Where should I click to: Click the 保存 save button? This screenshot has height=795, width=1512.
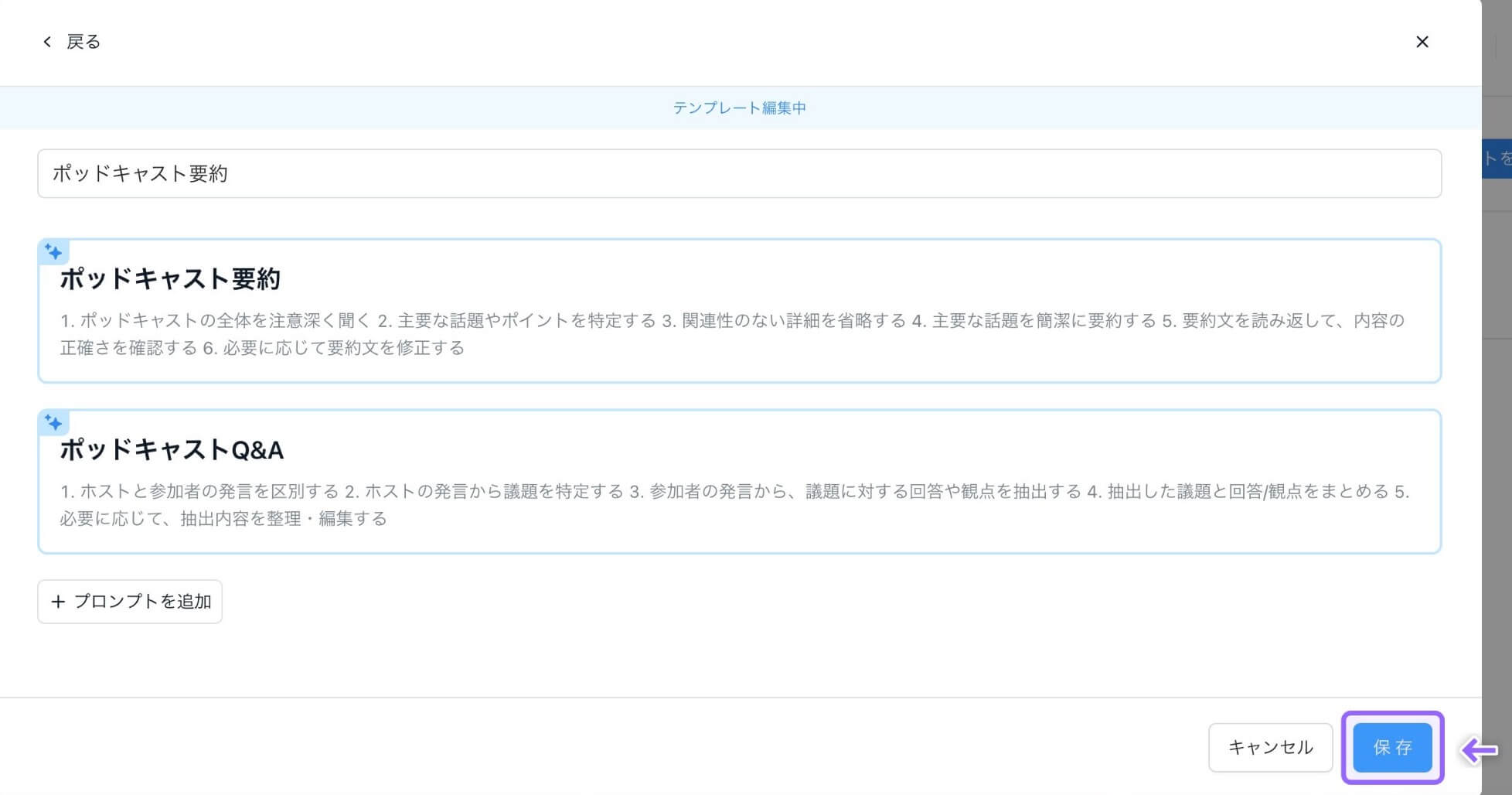coord(1392,748)
